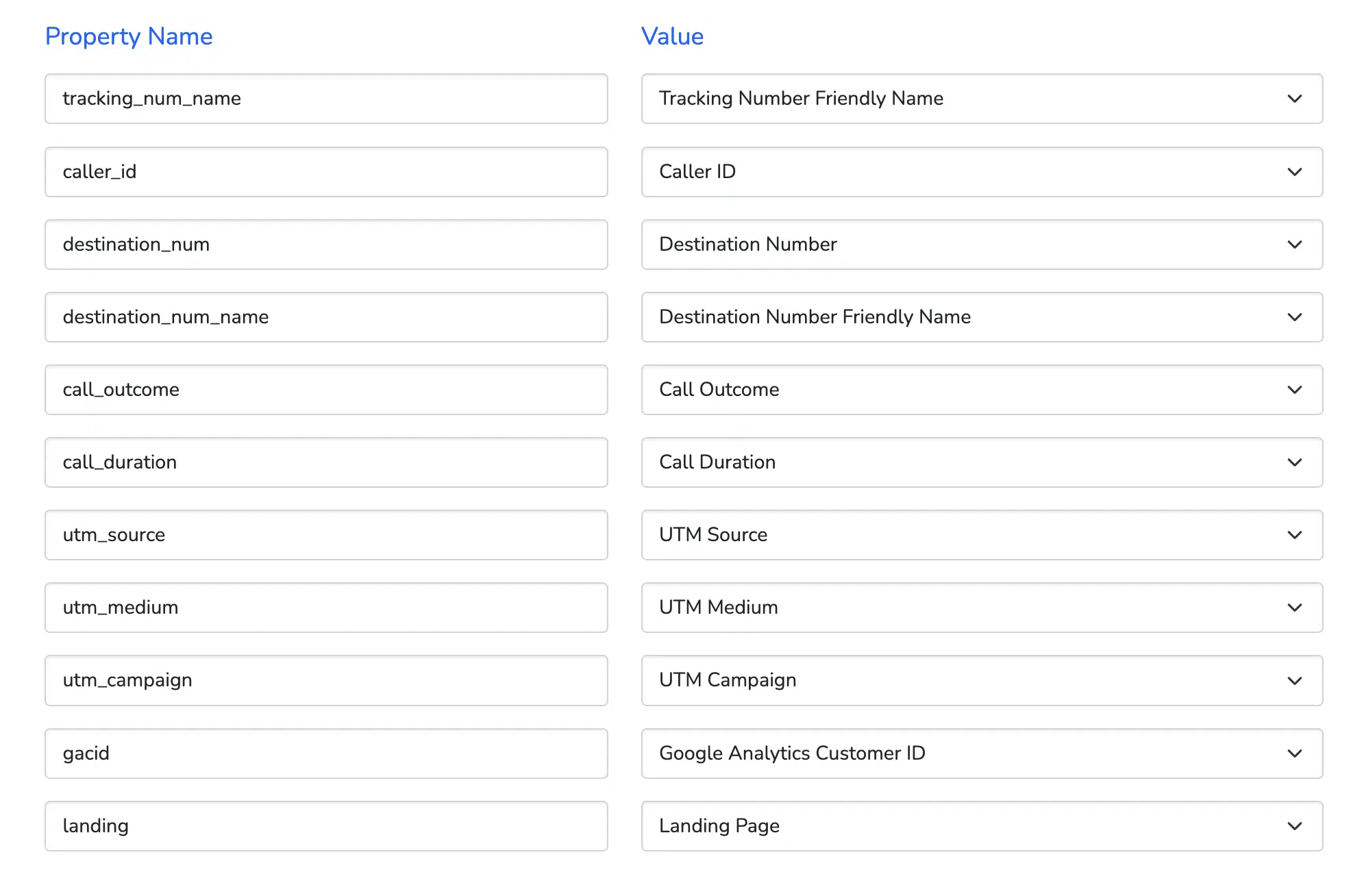Click the landing property name field
The image size is (1351, 896).
click(x=326, y=826)
